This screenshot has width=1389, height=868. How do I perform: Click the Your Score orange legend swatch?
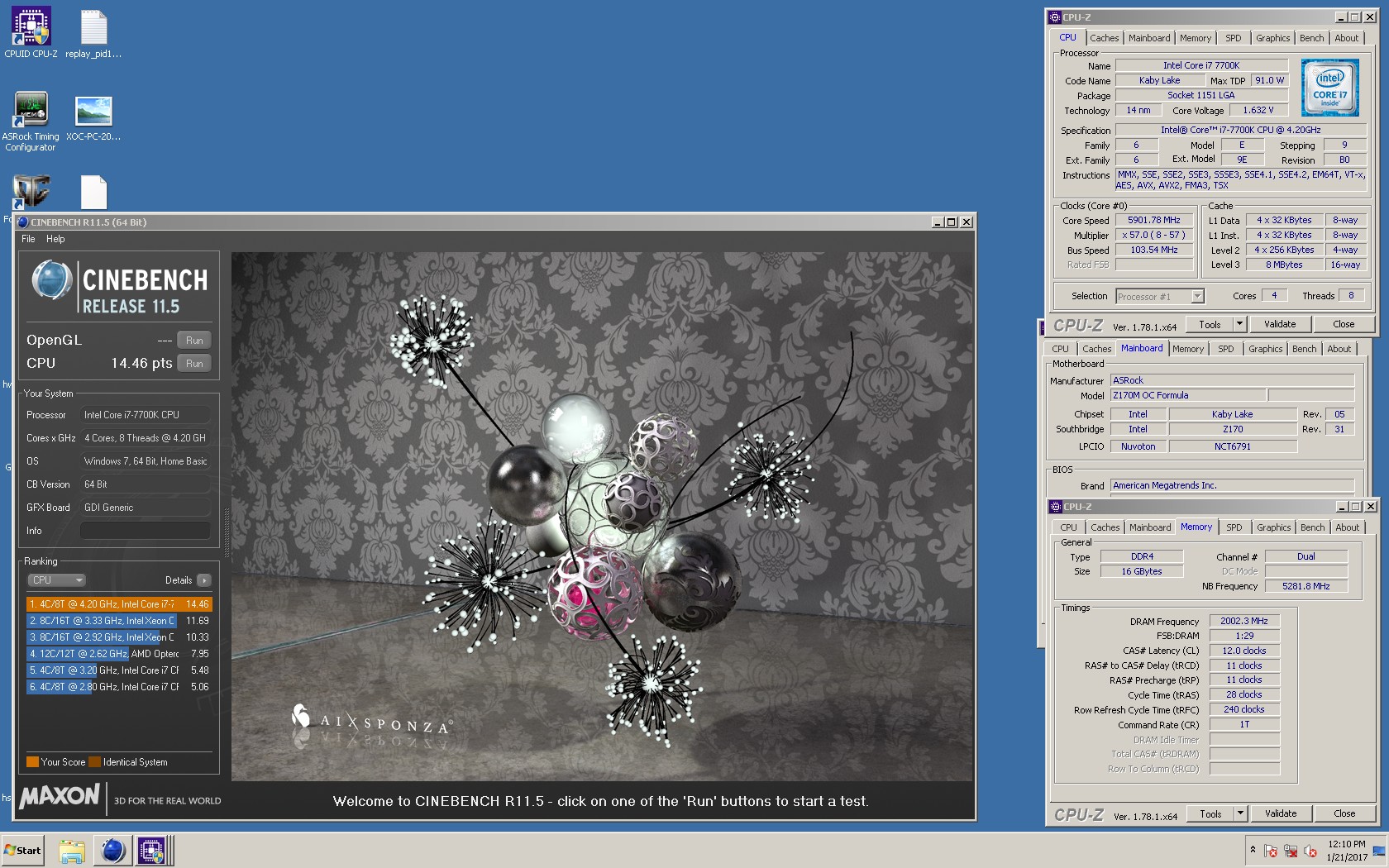tap(32, 762)
